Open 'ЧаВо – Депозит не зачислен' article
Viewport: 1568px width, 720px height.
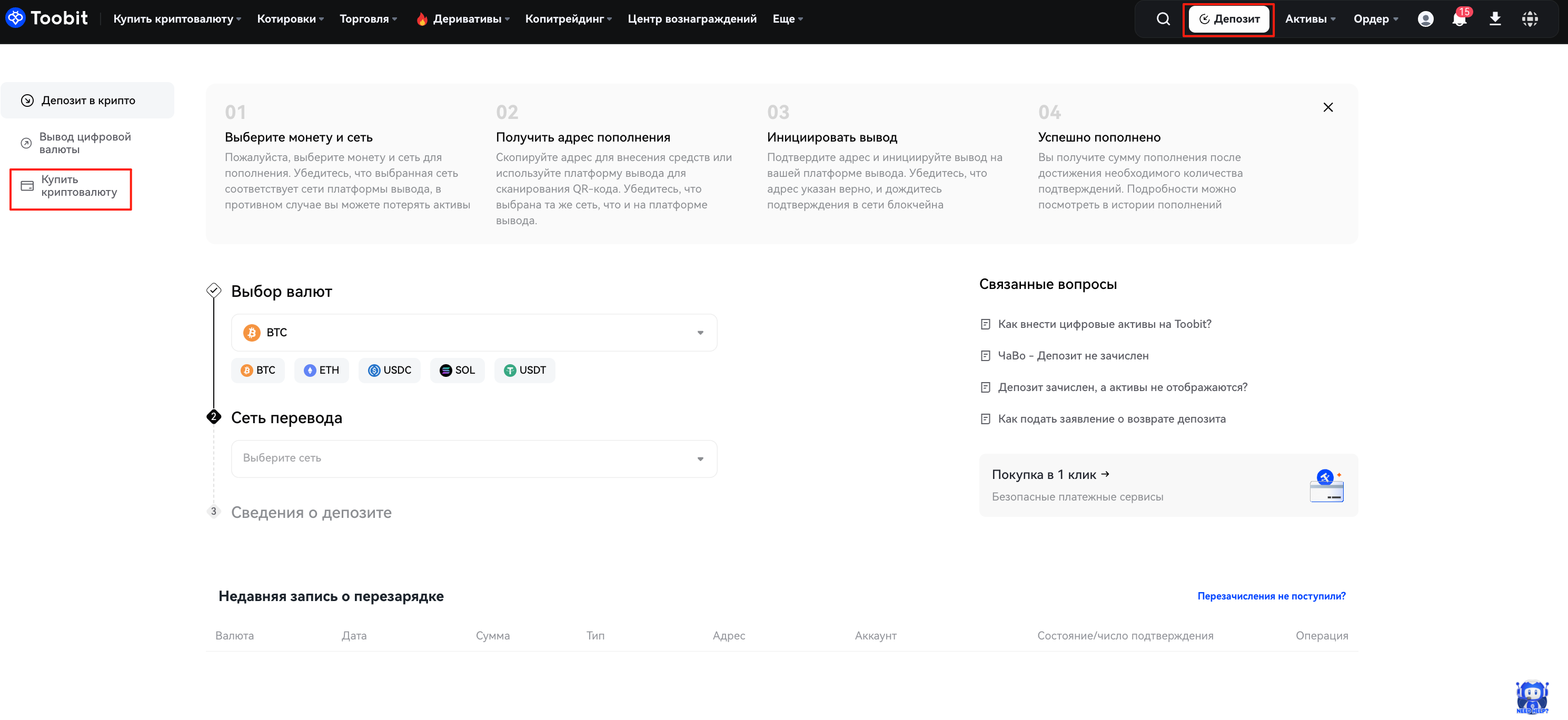[x=1073, y=355]
